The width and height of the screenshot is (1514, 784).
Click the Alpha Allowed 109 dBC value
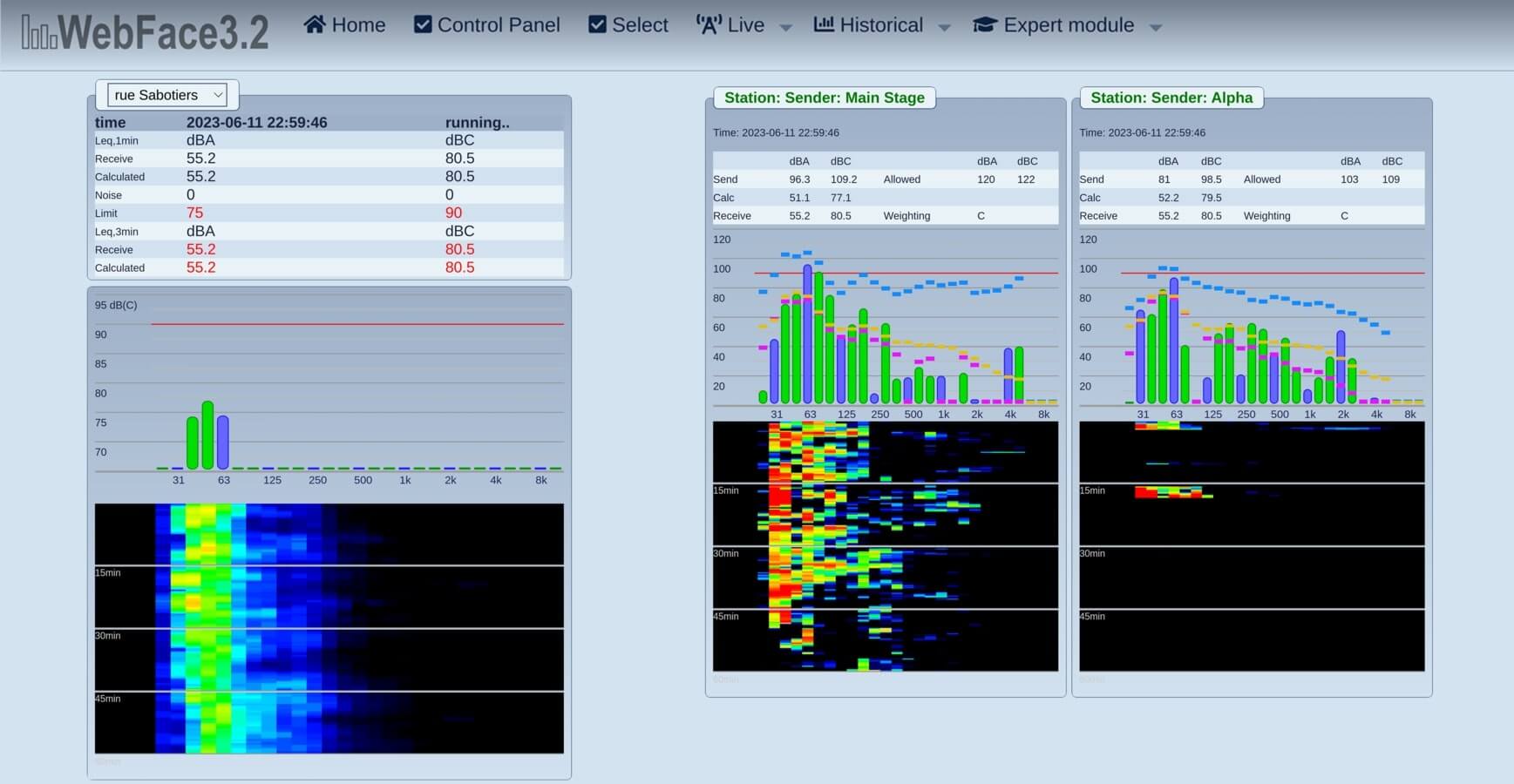pyautogui.click(x=1390, y=179)
